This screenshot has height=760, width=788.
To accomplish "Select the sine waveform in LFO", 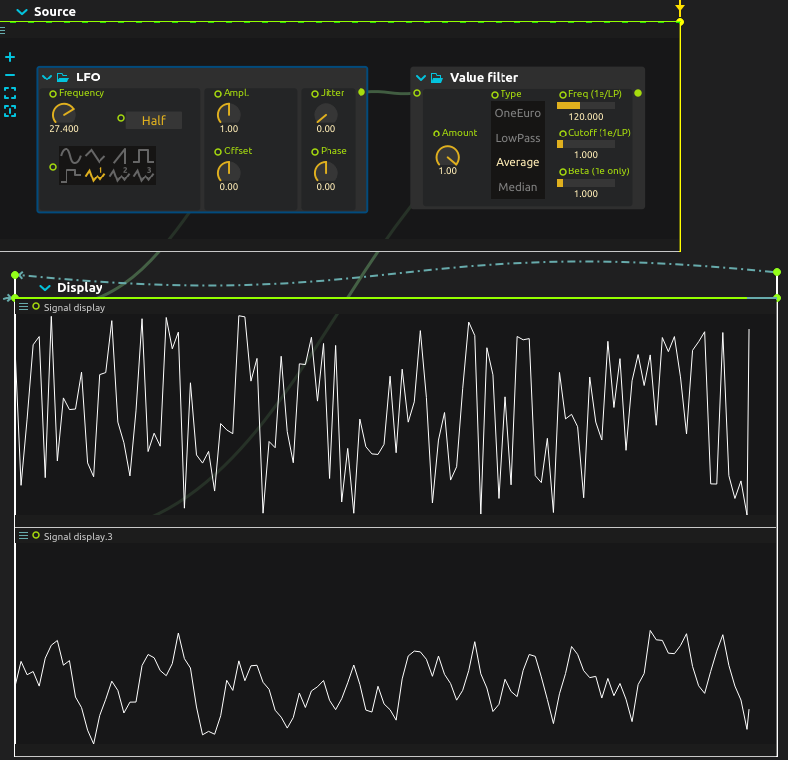I will pos(70,156).
